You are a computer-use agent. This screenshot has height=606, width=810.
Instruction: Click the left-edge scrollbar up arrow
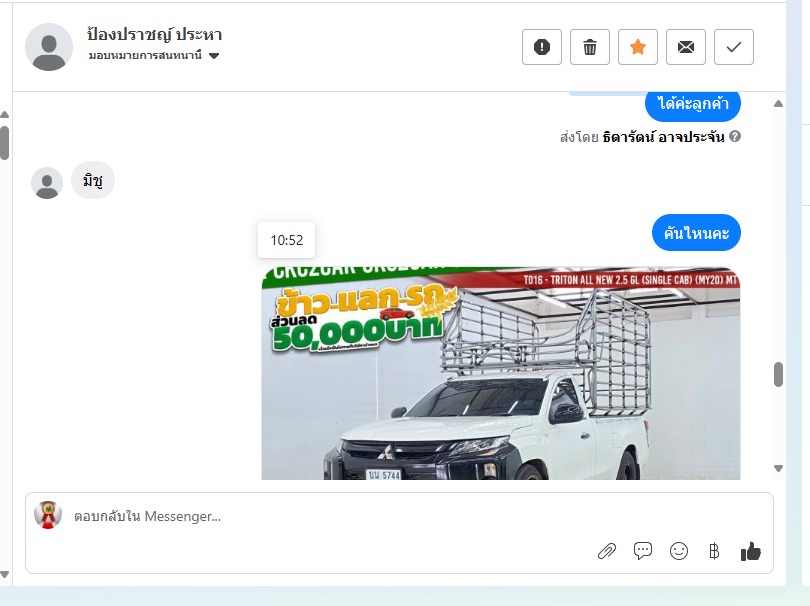[5, 115]
